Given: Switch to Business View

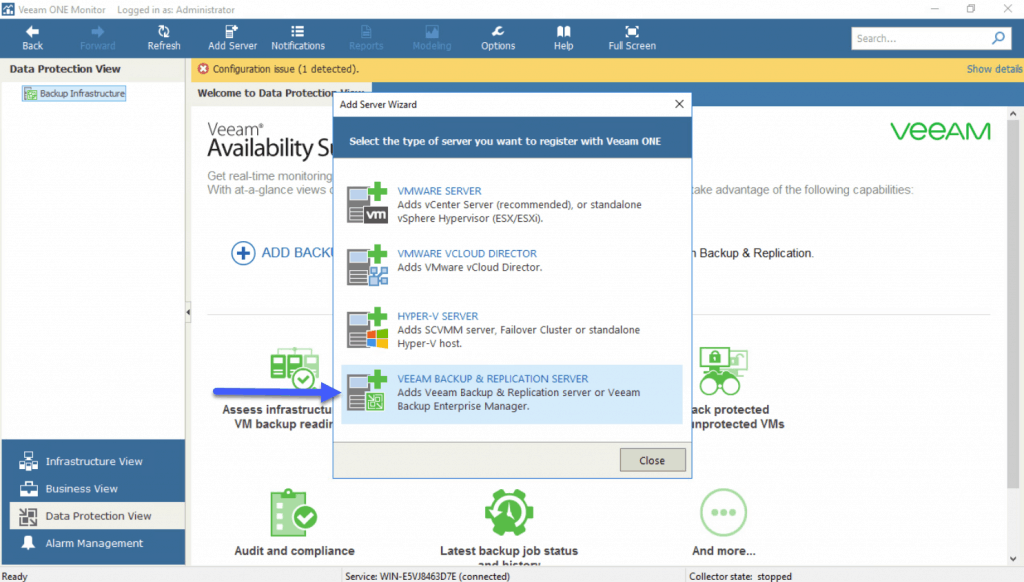Looking at the screenshot, I should 81,489.
